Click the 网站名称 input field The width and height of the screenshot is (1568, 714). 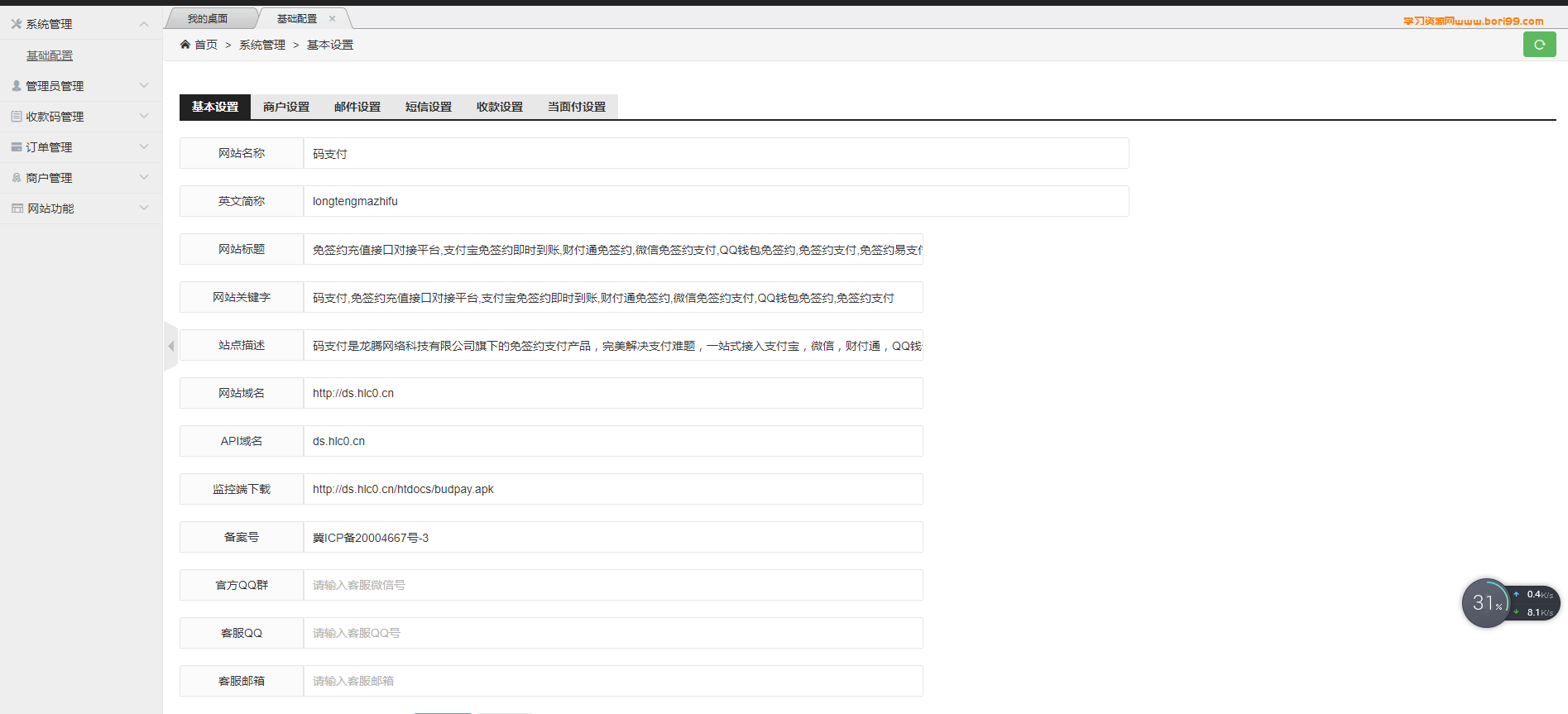(x=716, y=153)
